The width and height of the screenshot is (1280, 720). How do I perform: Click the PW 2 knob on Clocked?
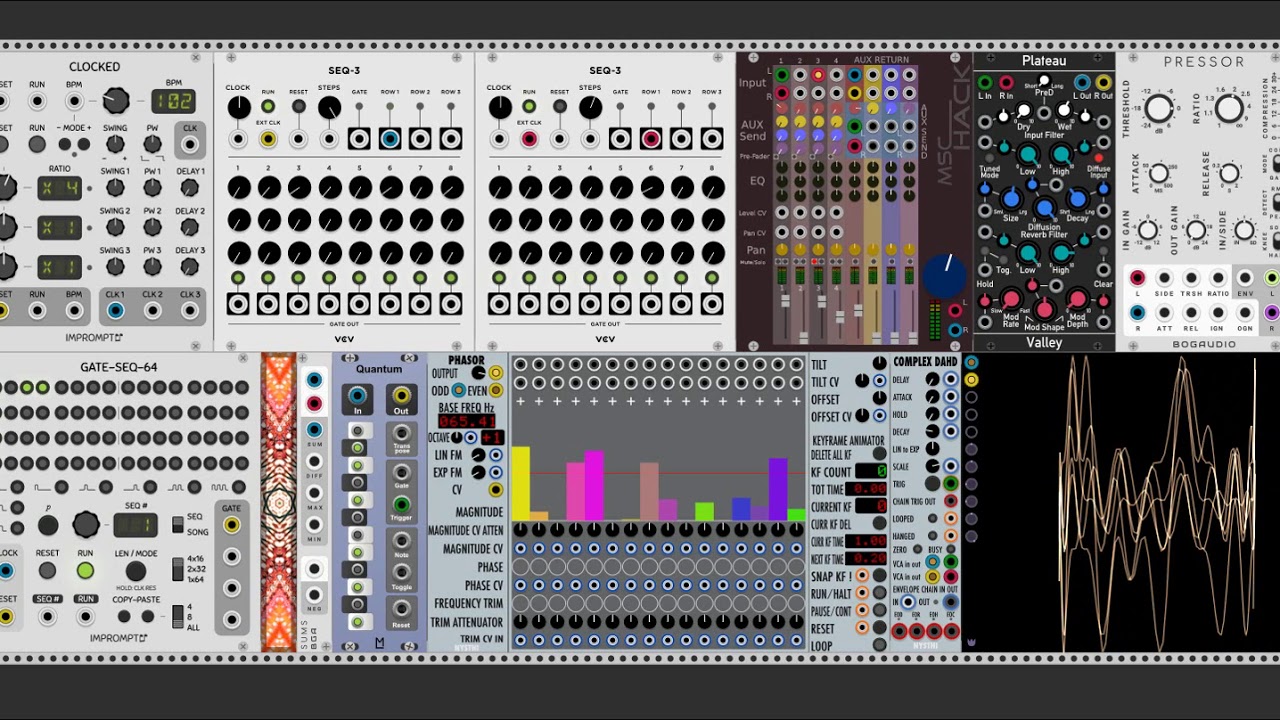point(152,226)
